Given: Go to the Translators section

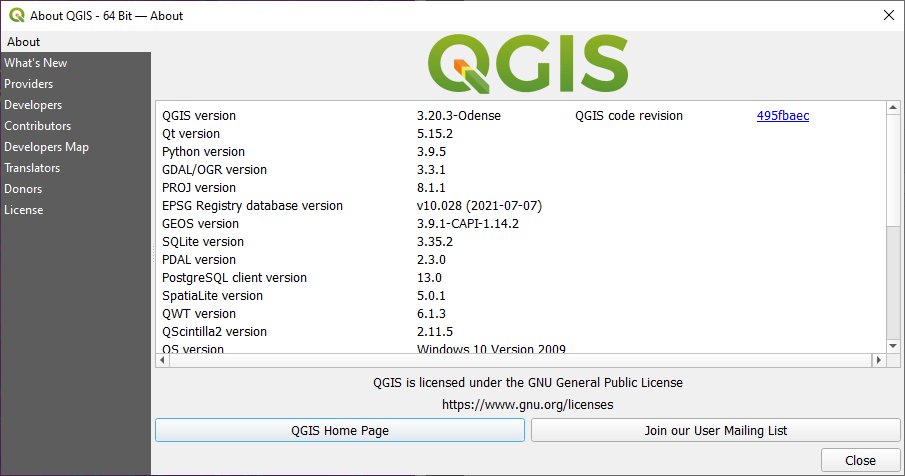Looking at the screenshot, I should (x=32, y=168).
